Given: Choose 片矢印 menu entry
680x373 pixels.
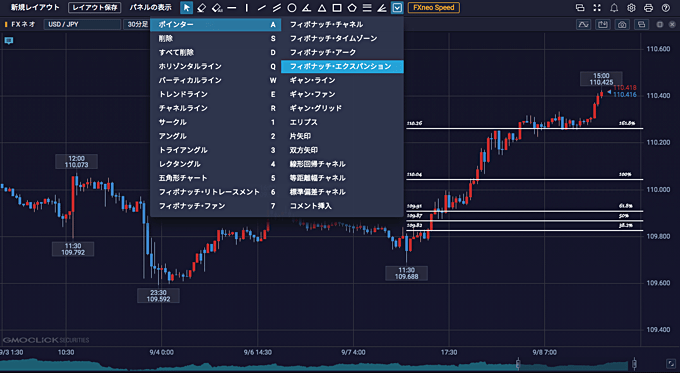Looking at the screenshot, I should 342,136.
